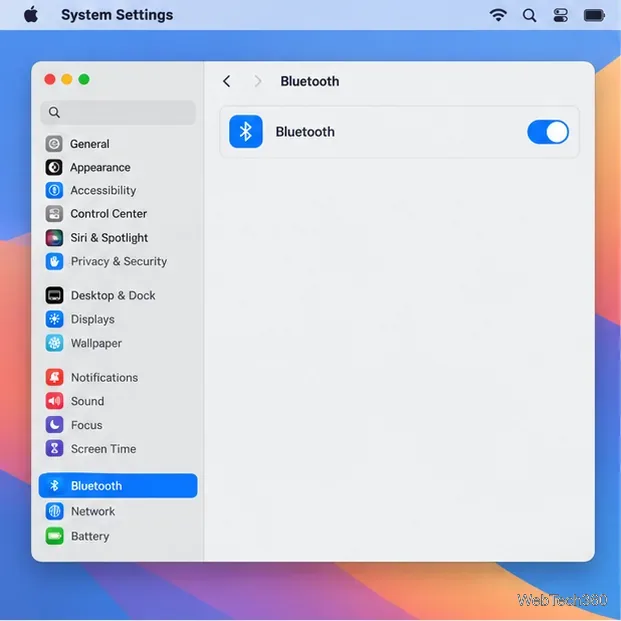Click the Wallpaper flower icon
This screenshot has width=621, height=621.
pos(54,343)
